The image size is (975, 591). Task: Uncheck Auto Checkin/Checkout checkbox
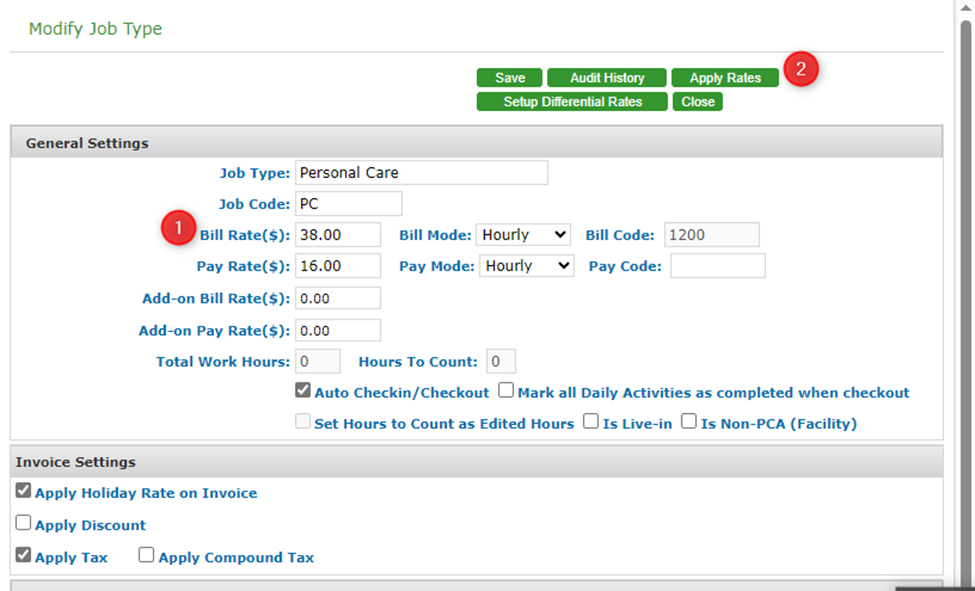point(303,391)
